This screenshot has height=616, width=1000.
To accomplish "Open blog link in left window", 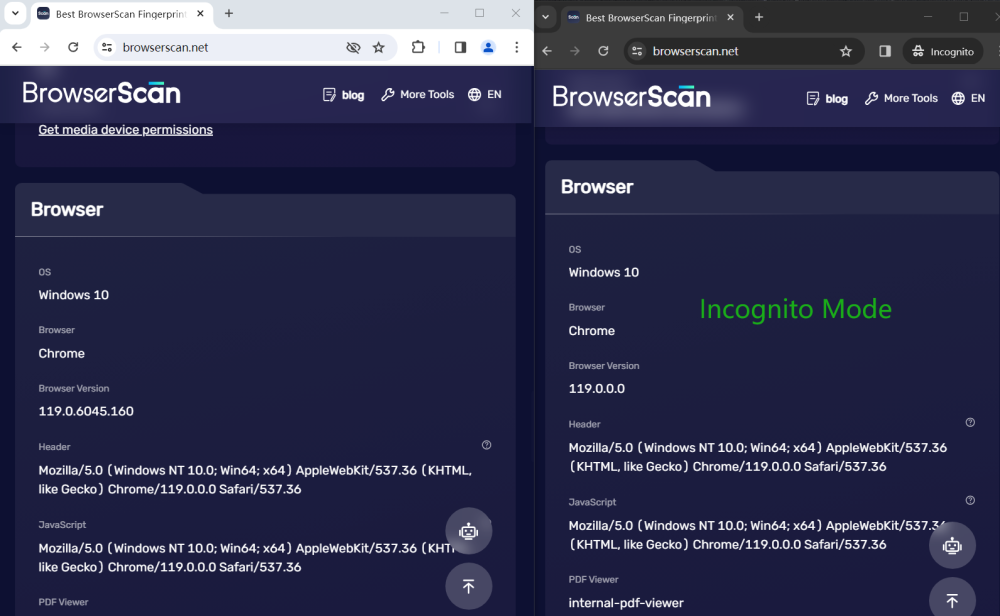I will click(x=344, y=95).
